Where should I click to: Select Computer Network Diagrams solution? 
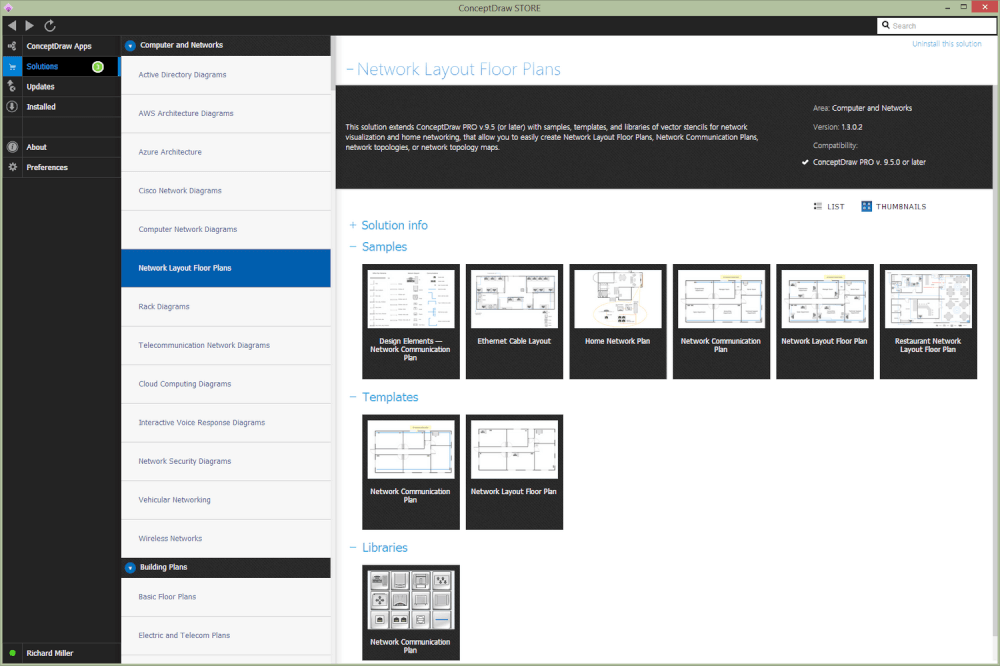point(226,229)
